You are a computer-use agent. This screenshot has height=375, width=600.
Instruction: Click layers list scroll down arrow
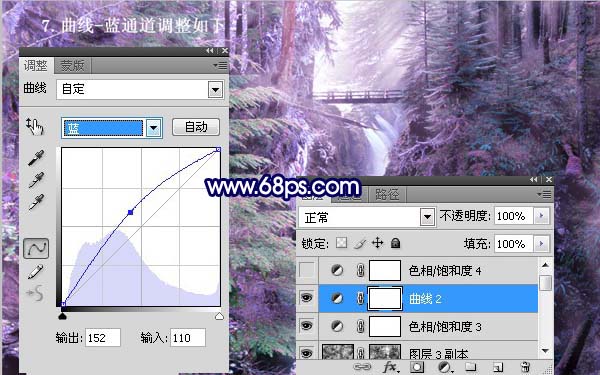pyautogui.click(x=545, y=351)
